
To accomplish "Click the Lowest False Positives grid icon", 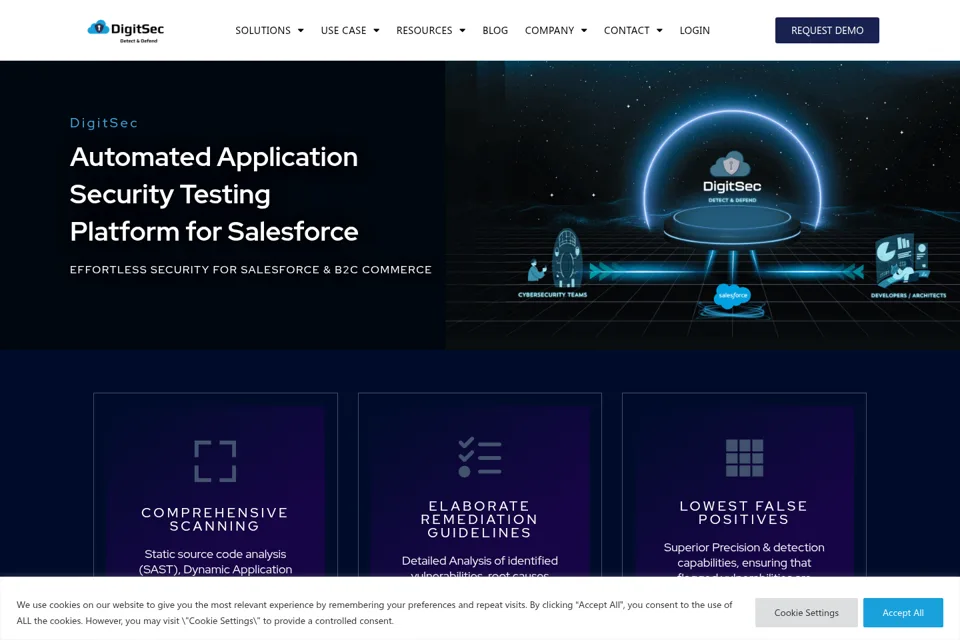I will [x=744, y=457].
